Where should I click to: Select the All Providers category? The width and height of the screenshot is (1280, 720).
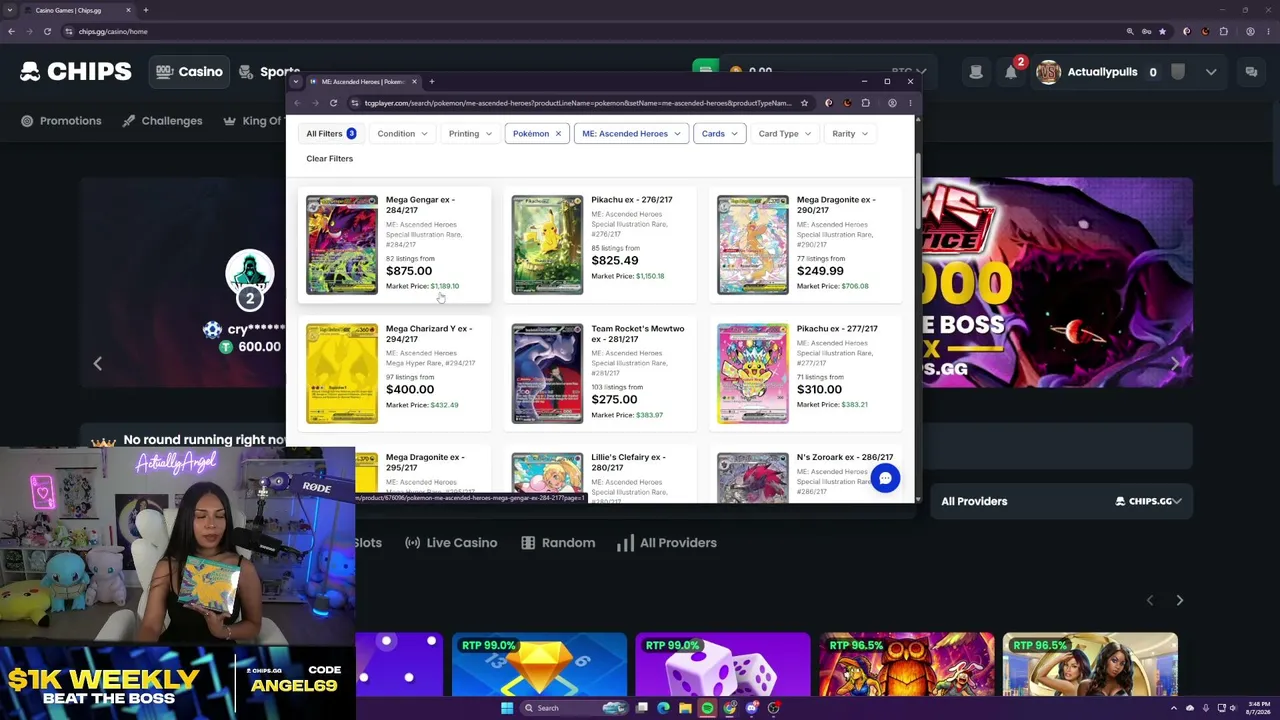pos(667,543)
